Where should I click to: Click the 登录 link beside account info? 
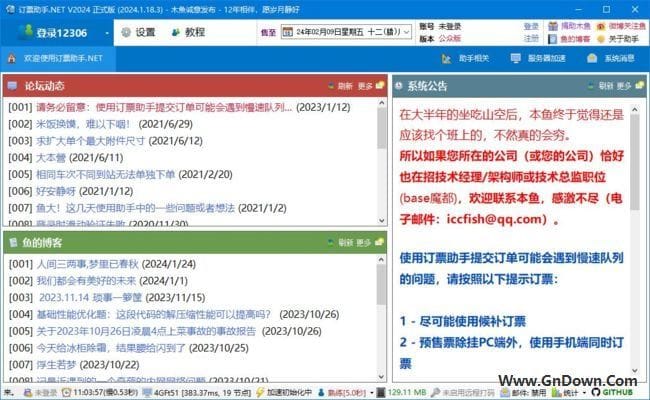(x=530, y=25)
